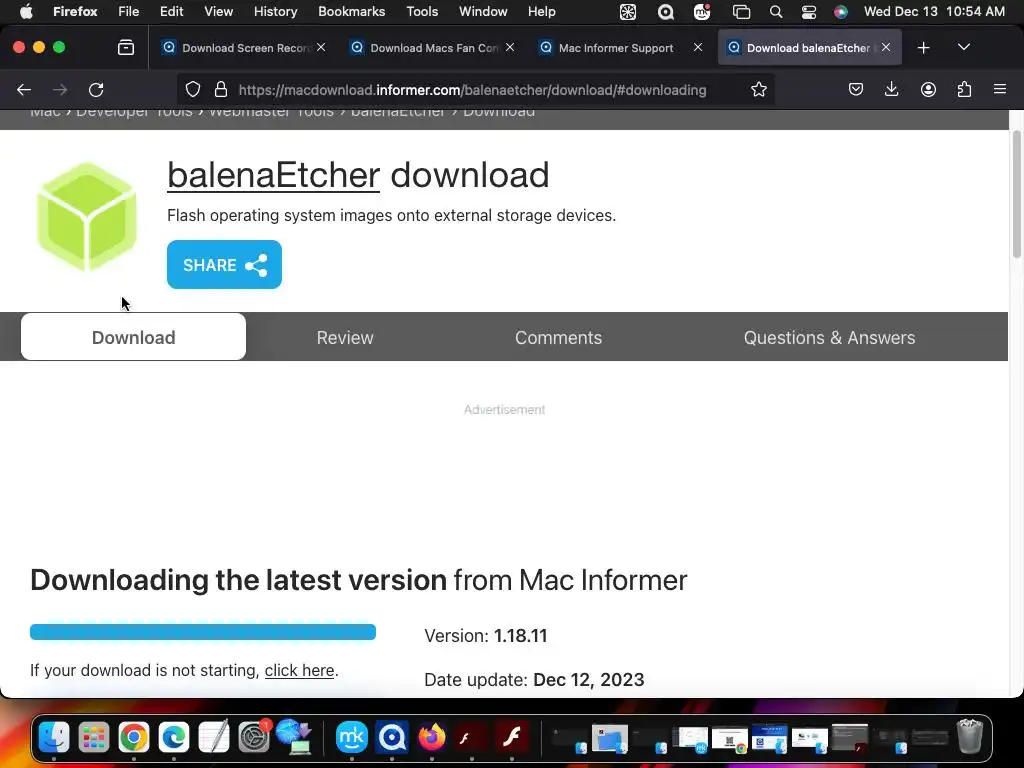Open a new tab with plus button
Viewport: 1024px width, 768px height.
pyautogui.click(x=923, y=48)
